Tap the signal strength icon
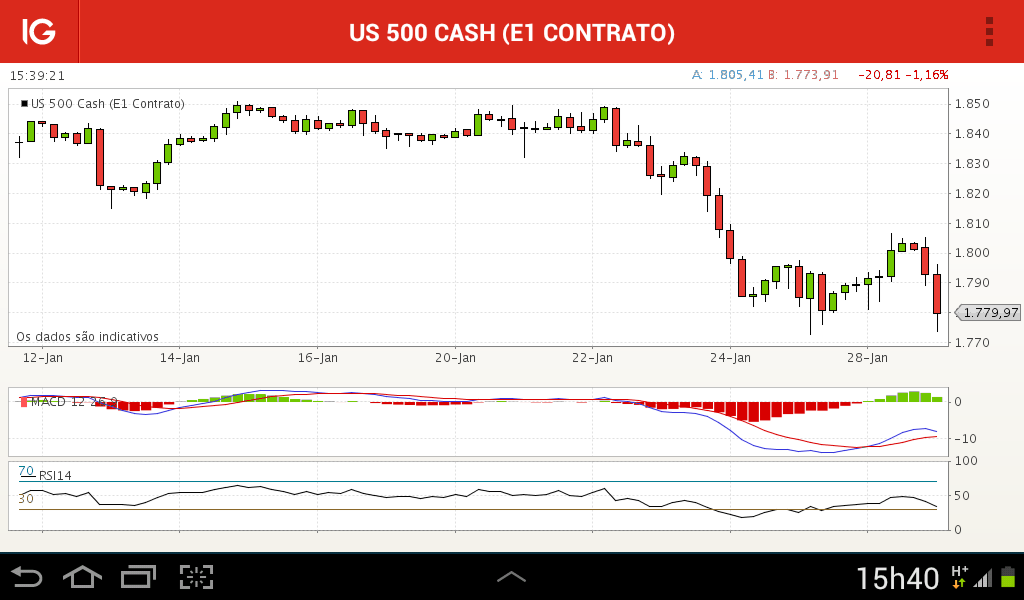Viewport: 1024px width, 600px height. 983,578
